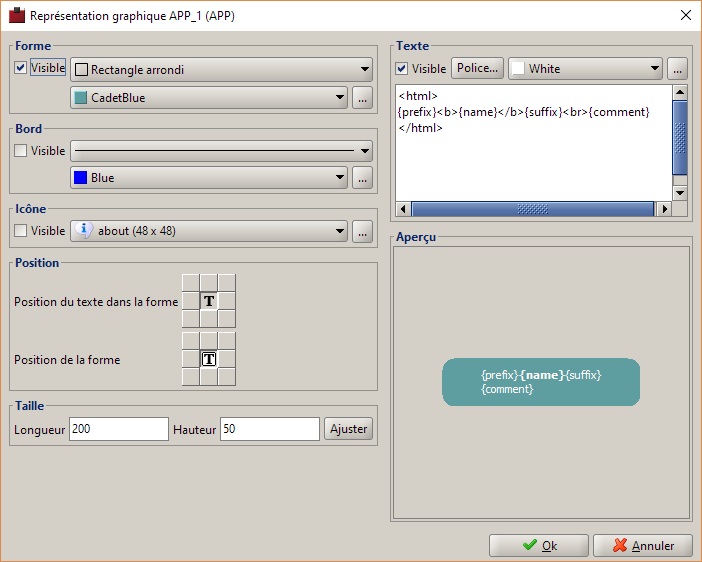
Task: Select top-center cell of text position grid
Action: click(x=209, y=283)
